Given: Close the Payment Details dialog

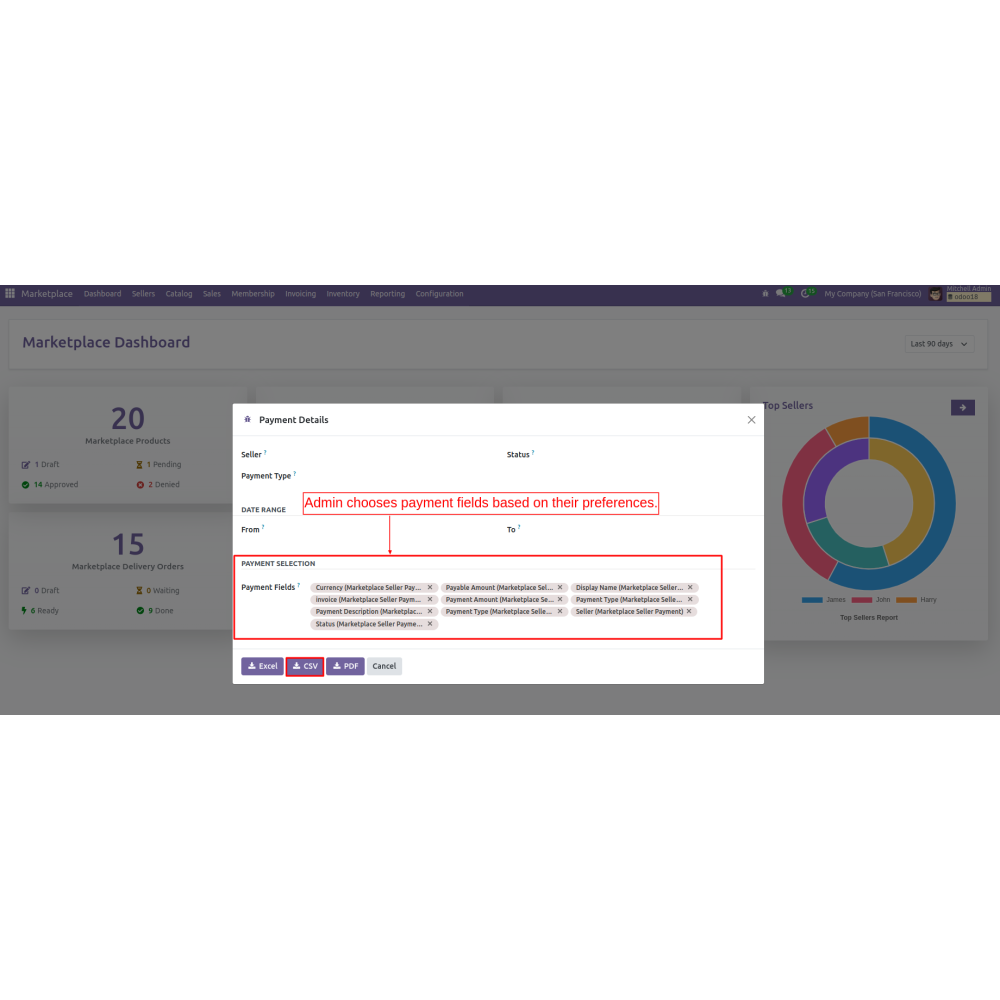Looking at the screenshot, I should (751, 420).
